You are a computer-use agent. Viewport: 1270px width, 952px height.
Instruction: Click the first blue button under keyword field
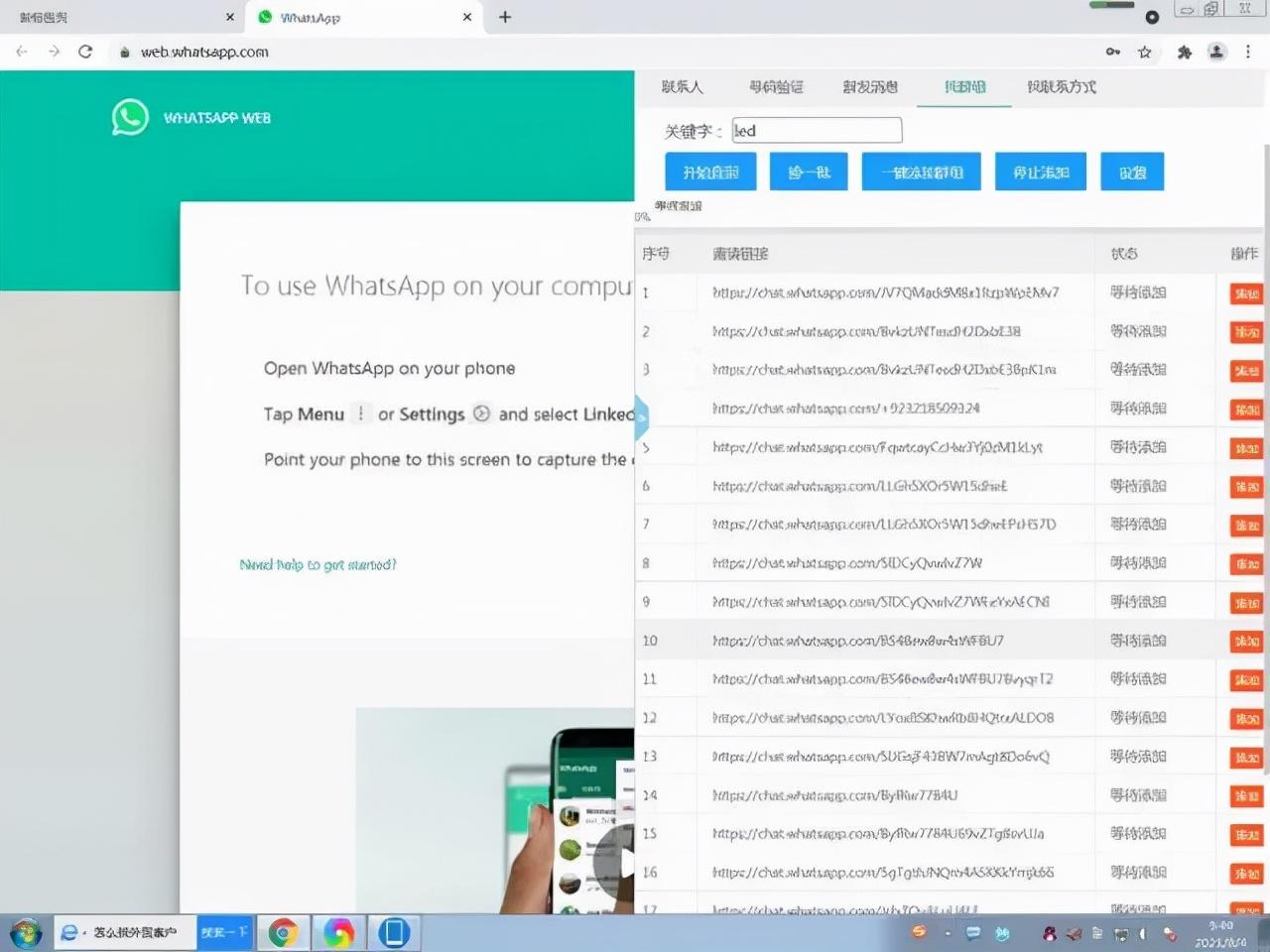tap(710, 172)
